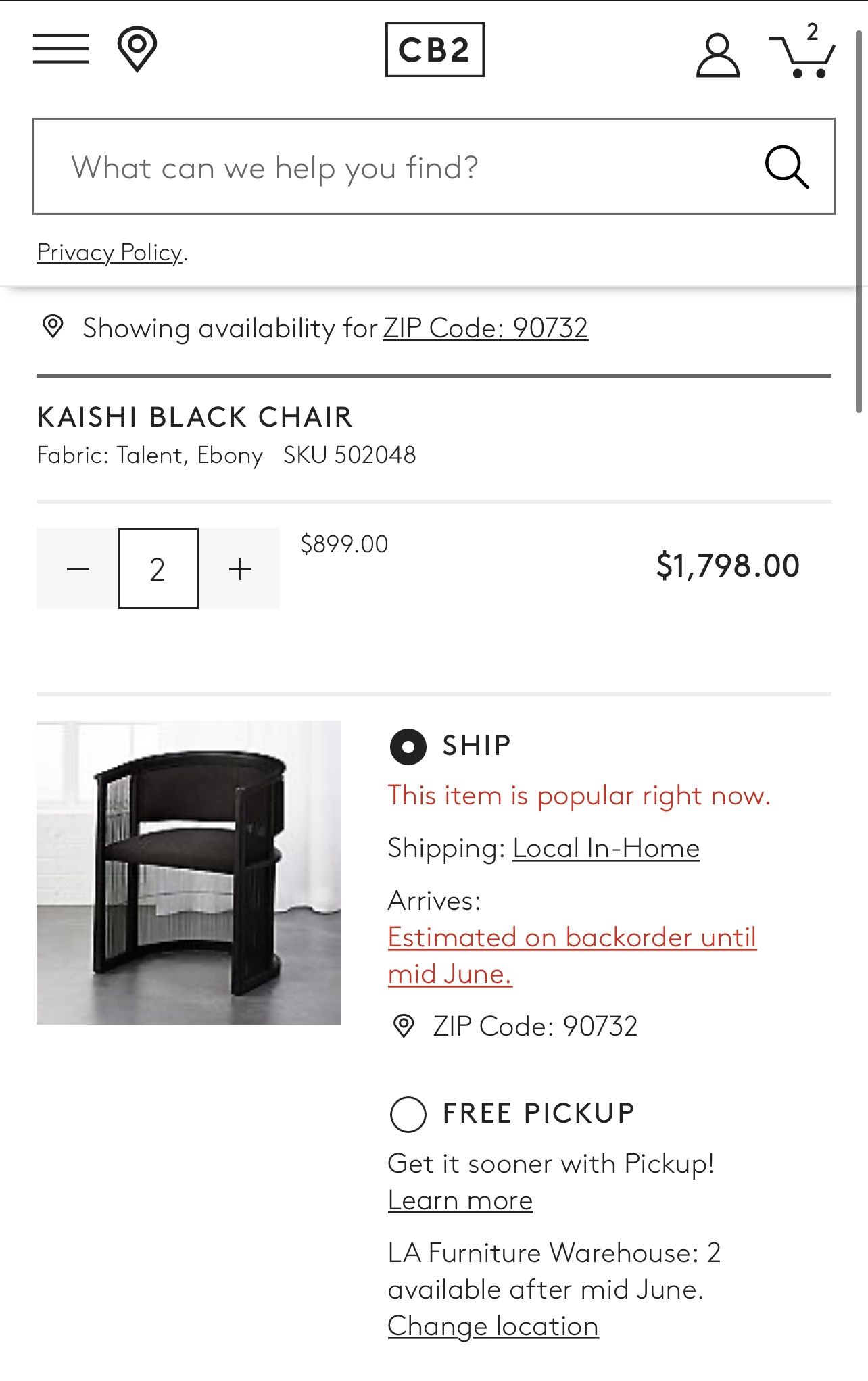Viewport: 868px width, 1381px height.
Task: Open the Privacy Policy link
Action: [x=110, y=252]
